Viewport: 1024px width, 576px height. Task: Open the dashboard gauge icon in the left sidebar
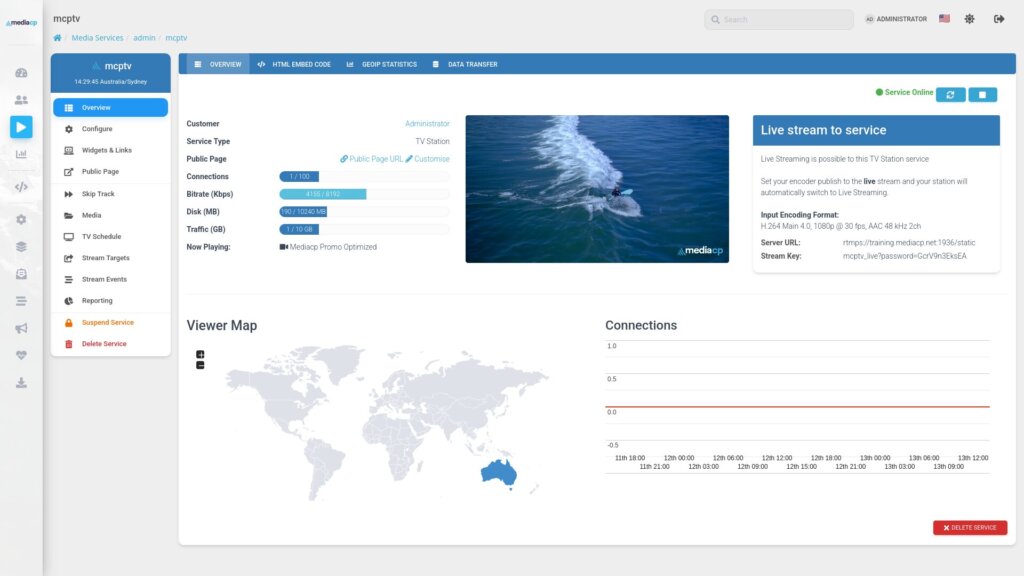tap(21, 73)
